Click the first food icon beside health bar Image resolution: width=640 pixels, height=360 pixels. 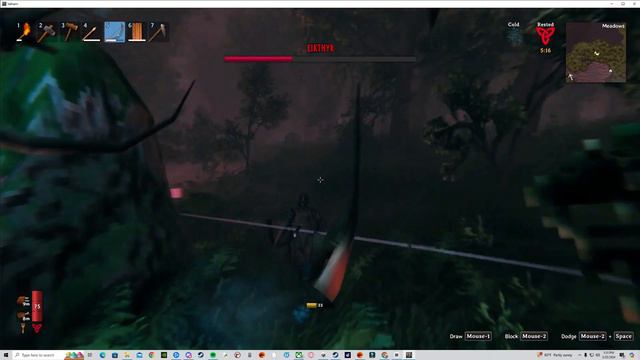coord(24,302)
